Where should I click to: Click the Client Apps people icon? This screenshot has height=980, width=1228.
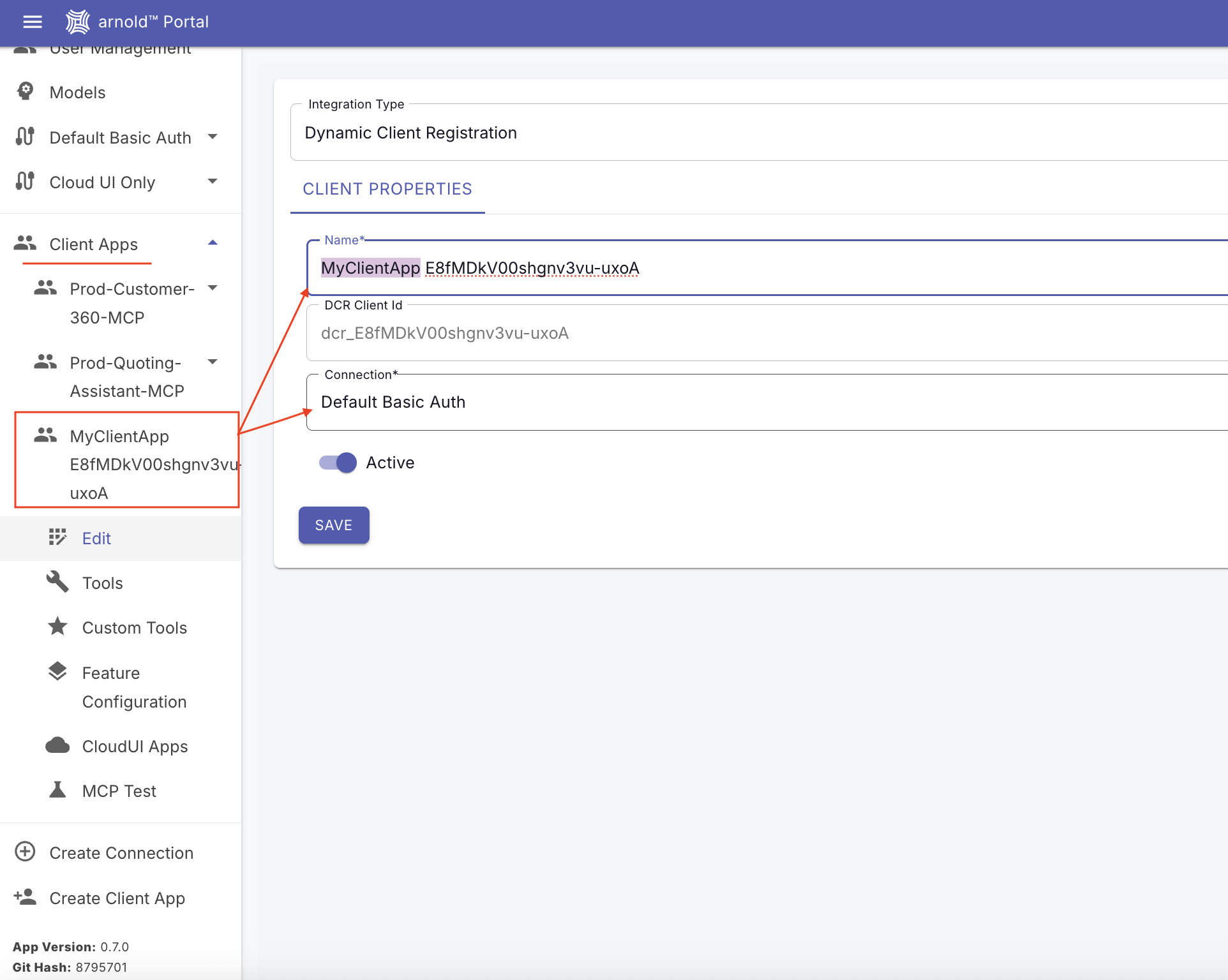coord(25,243)
